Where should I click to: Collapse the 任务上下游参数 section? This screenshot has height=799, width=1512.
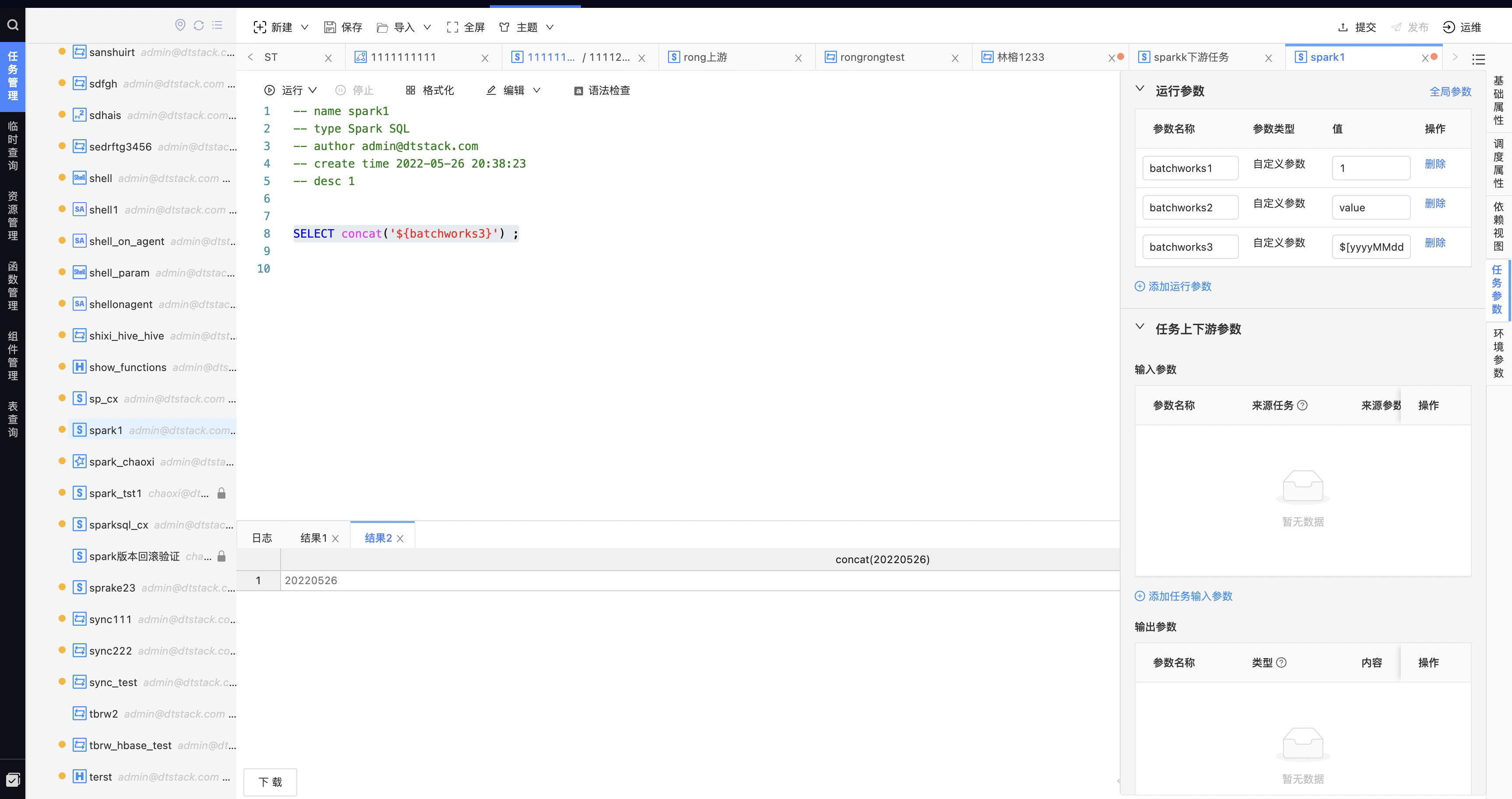(1140, 327)
